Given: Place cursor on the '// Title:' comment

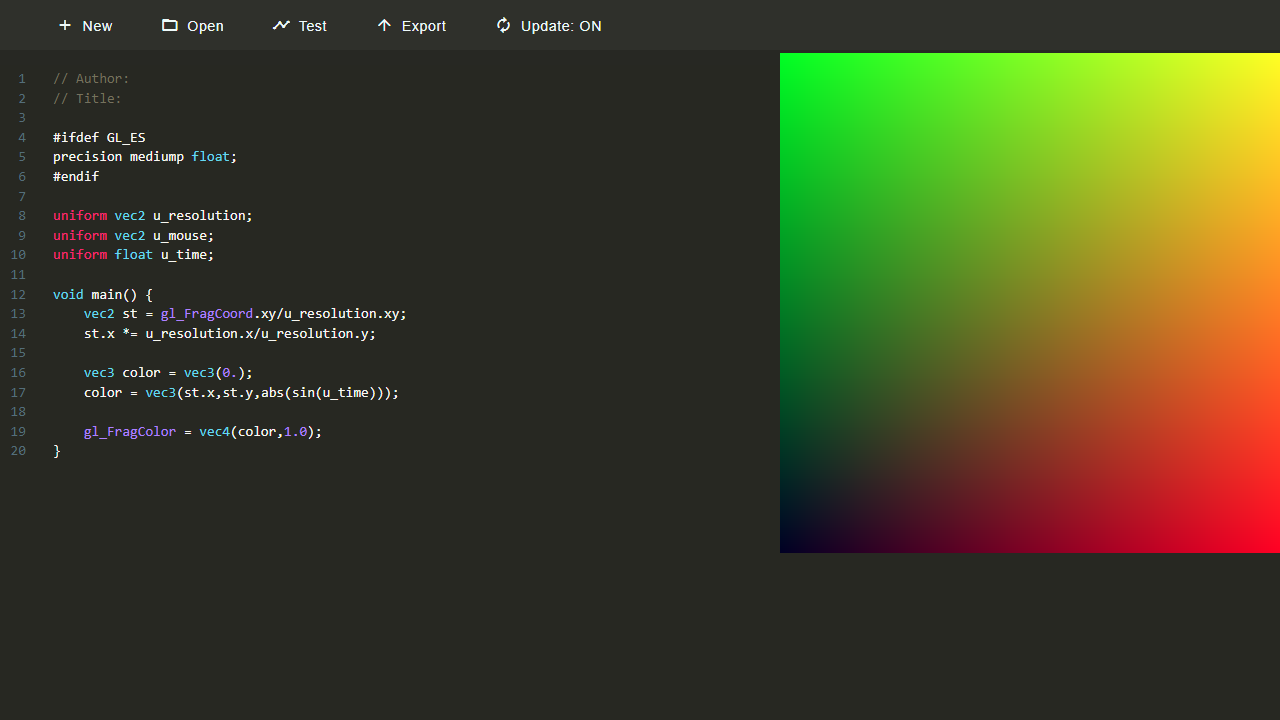Looking at the screenshot, I should [87, 98].
